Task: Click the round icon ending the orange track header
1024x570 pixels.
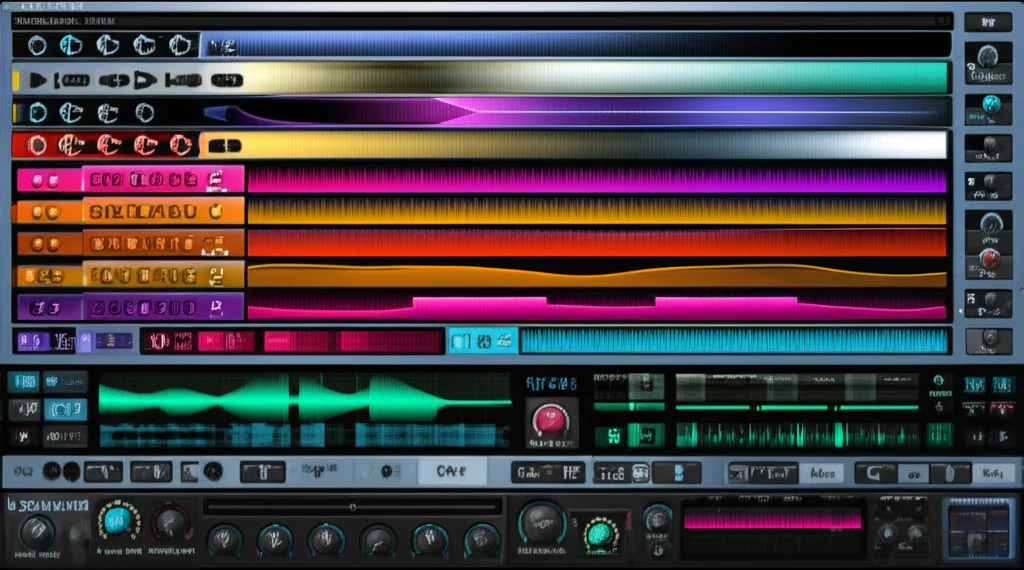Action: (x=216, y=211)
